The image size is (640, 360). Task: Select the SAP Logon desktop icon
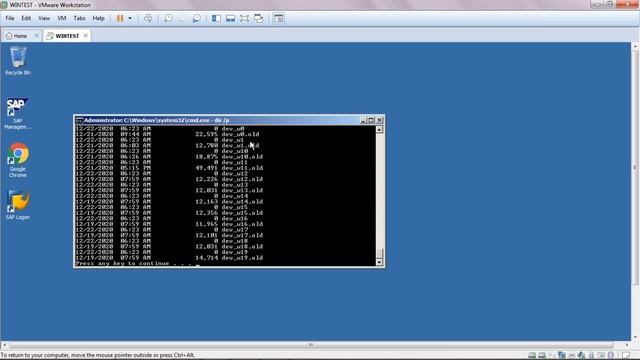pos(18,205)
